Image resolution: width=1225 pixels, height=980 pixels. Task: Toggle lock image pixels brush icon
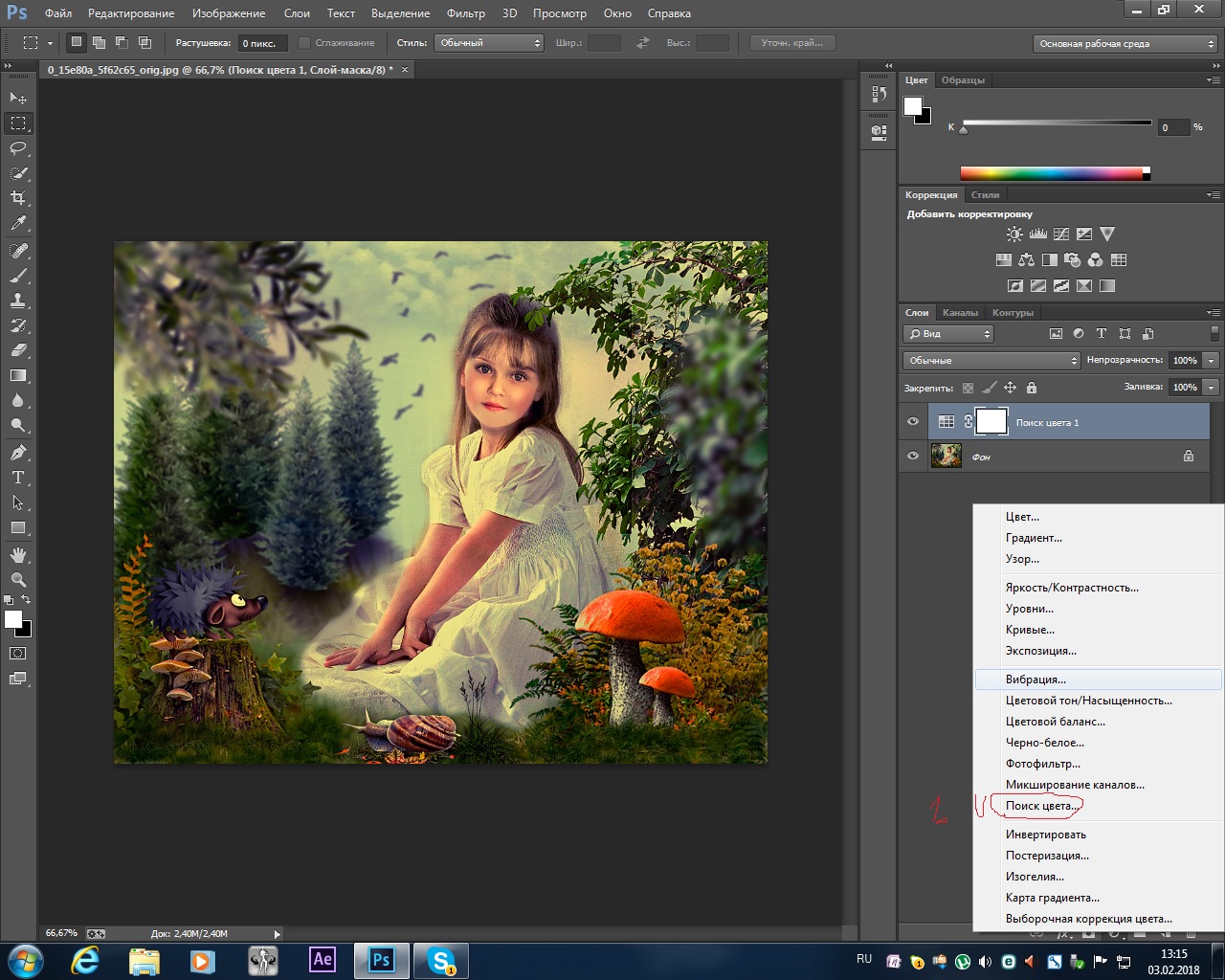(x=989, y=388)
